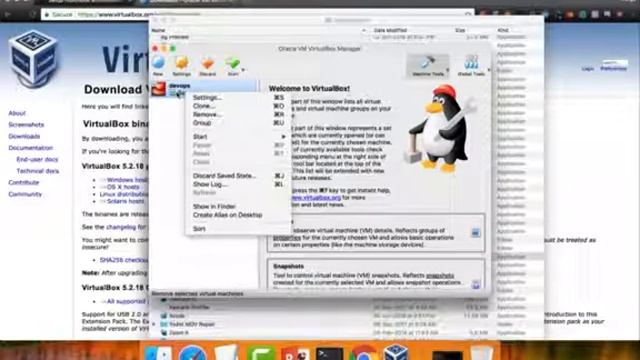Open Finder from the Dock
The width and height of the screenshot is (640, 360).
158,353
